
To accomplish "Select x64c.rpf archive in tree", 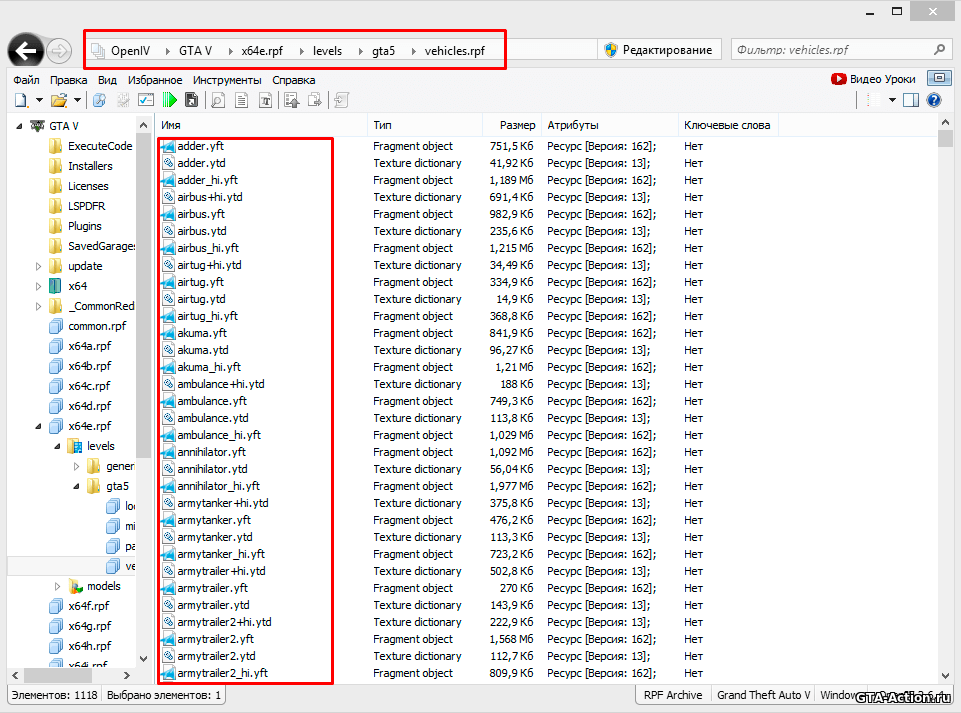I will pyautogui.click(x=89, y=386).
